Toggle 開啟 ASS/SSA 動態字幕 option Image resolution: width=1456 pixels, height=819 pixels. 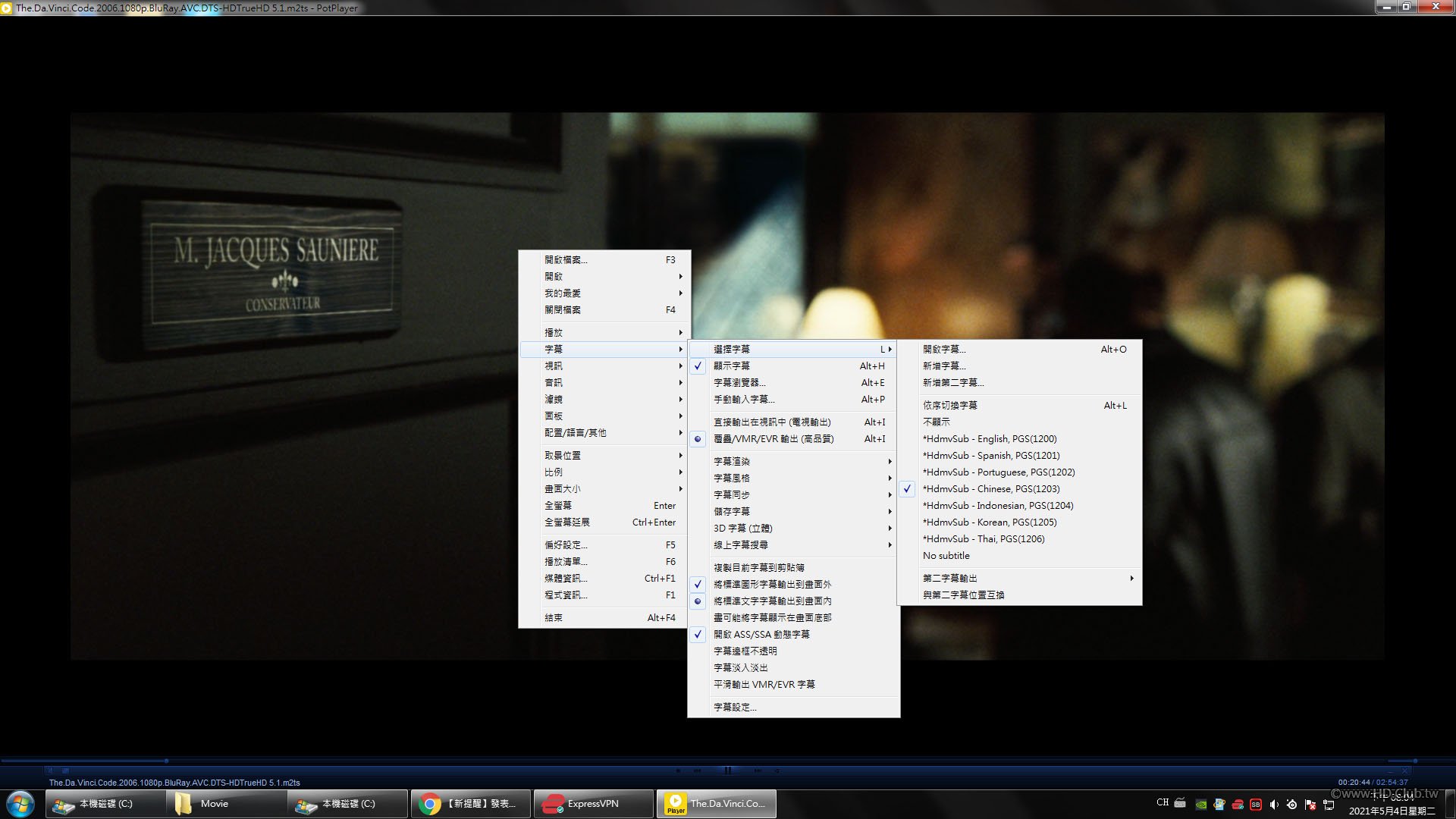pyautogui.click(x=793, y=635)
